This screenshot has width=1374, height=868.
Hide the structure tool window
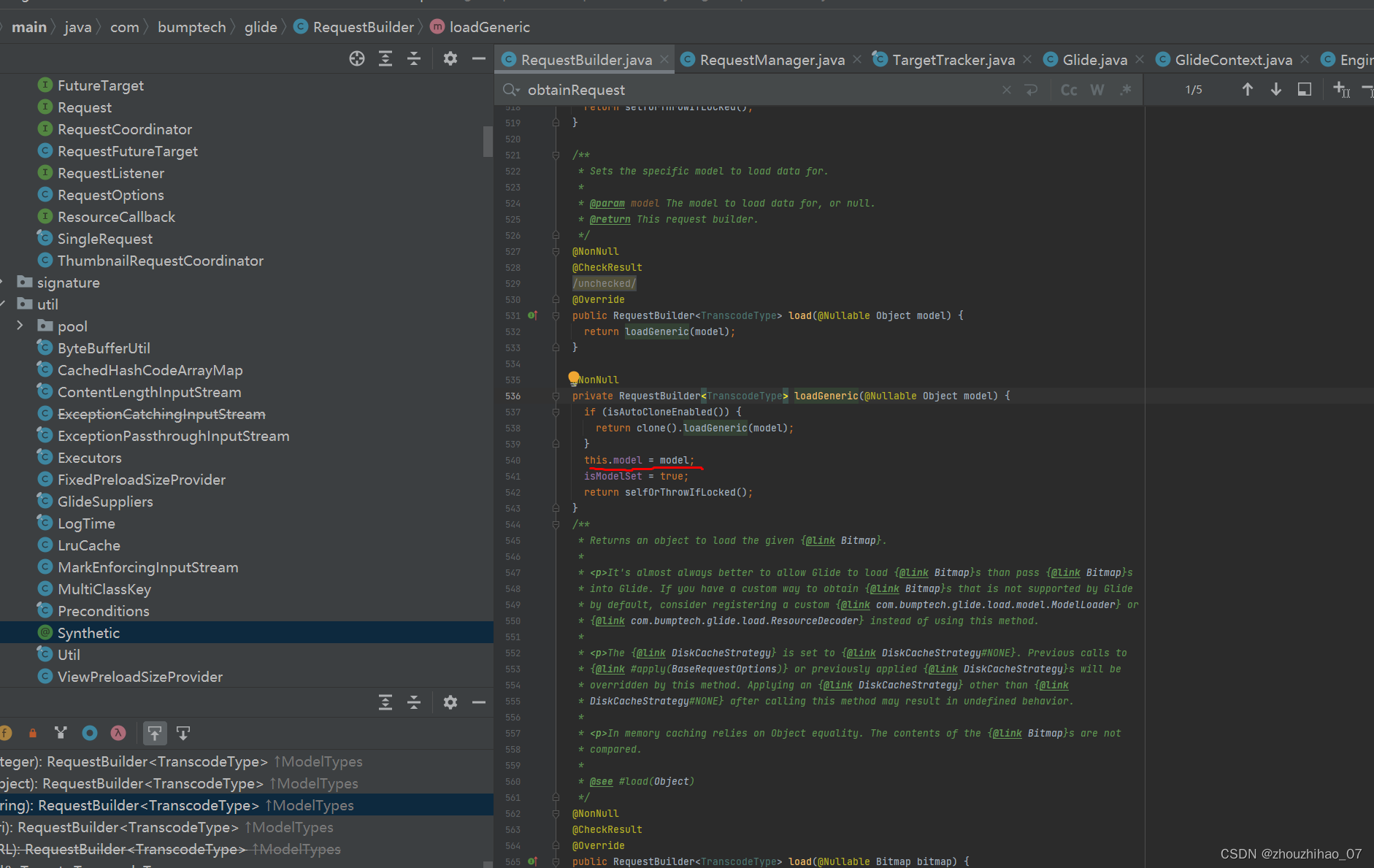479,702
